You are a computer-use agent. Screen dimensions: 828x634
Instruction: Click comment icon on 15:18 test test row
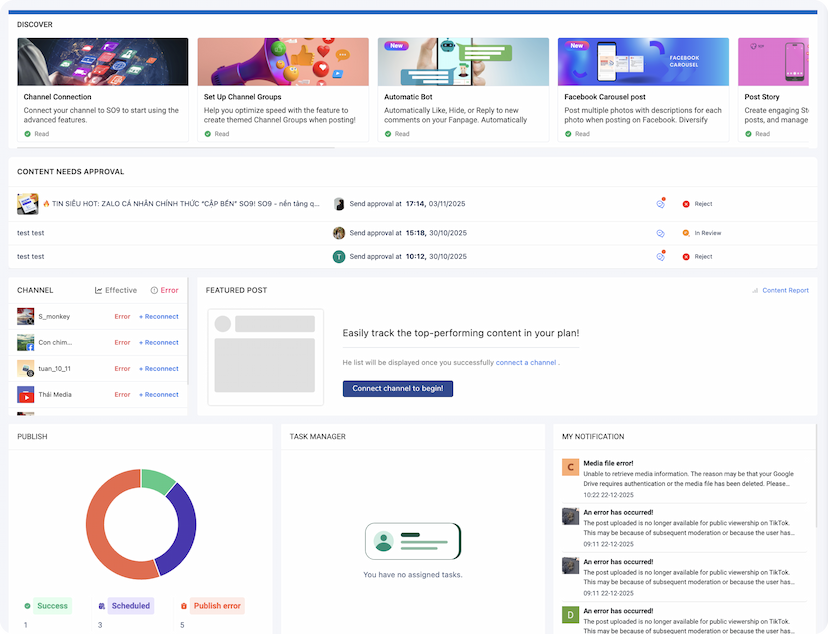click(x=661, y=233)
